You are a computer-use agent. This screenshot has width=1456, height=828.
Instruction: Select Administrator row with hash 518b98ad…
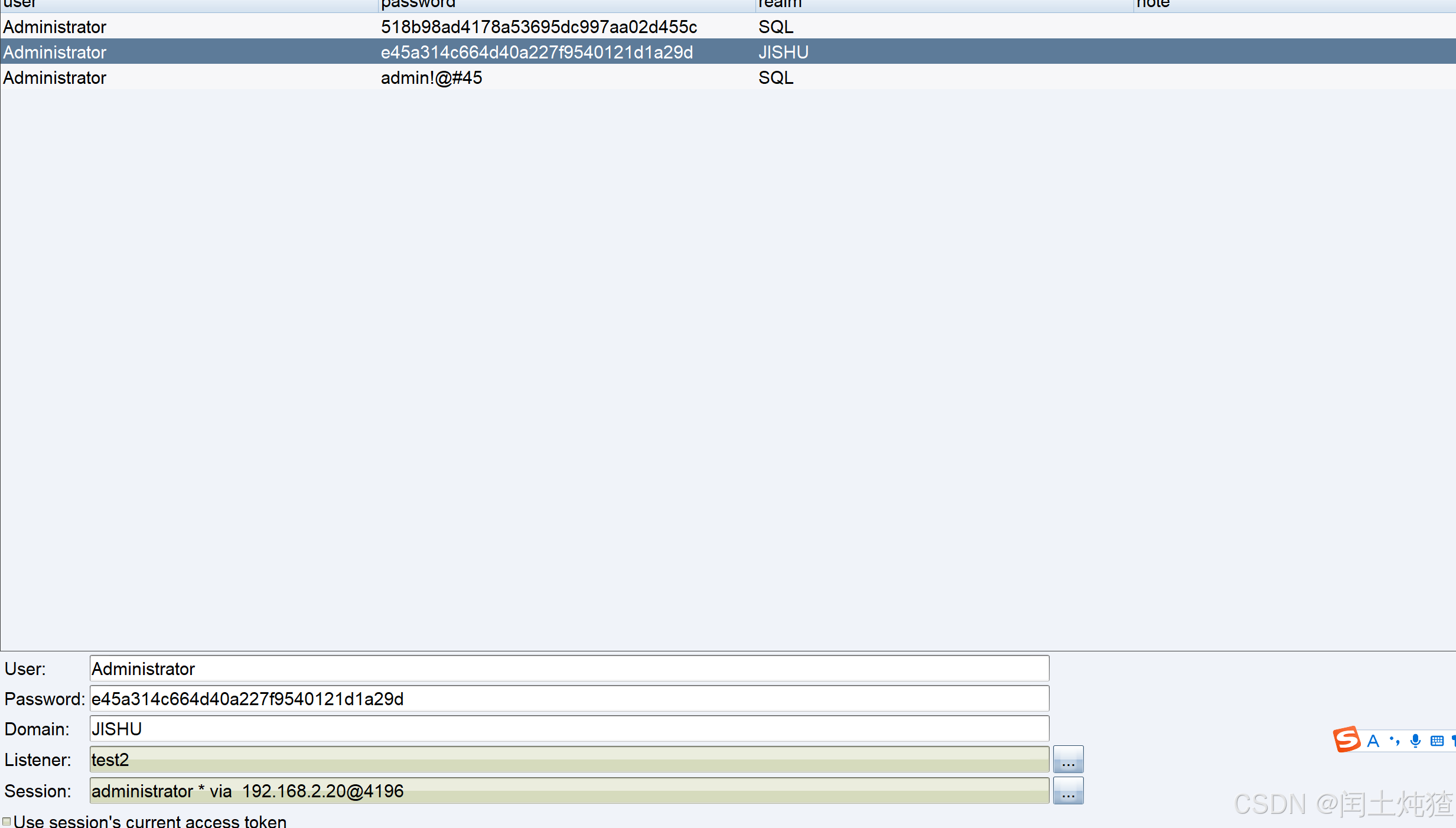[539, 27]
